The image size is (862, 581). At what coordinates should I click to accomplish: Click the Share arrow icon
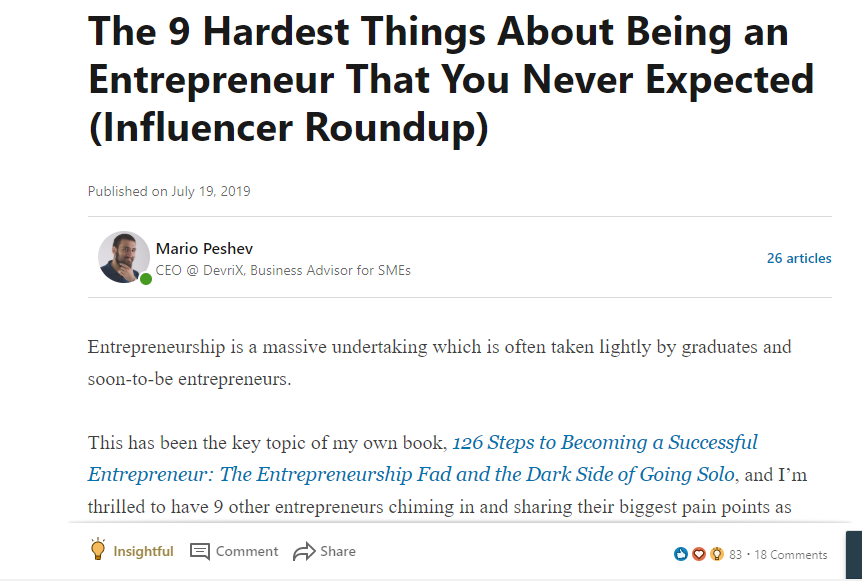(304, 551)
